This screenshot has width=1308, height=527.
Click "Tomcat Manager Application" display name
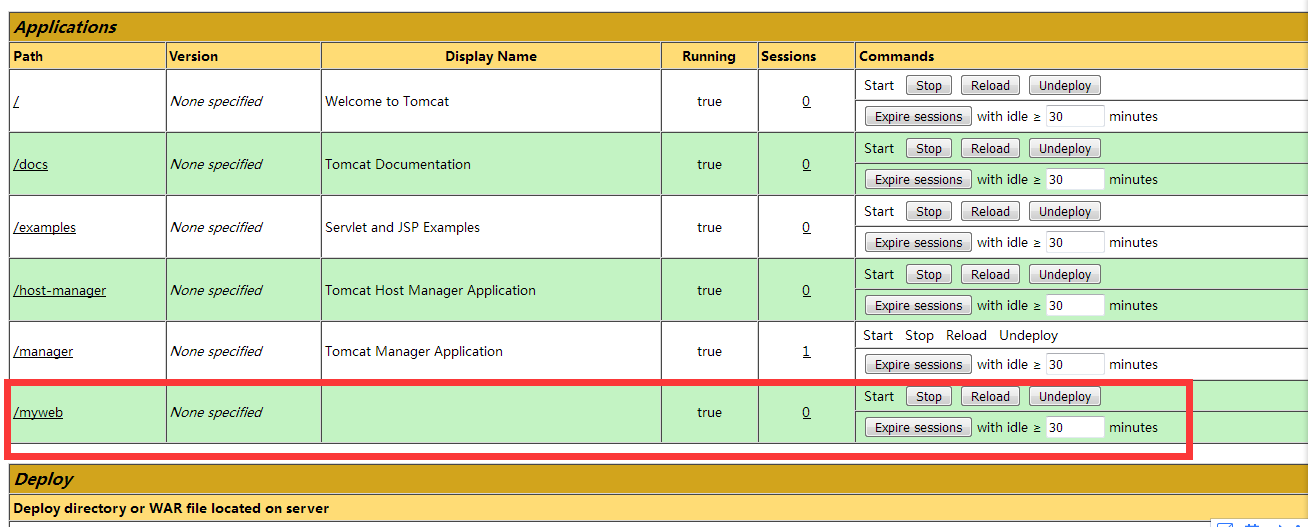click(414, 351)
